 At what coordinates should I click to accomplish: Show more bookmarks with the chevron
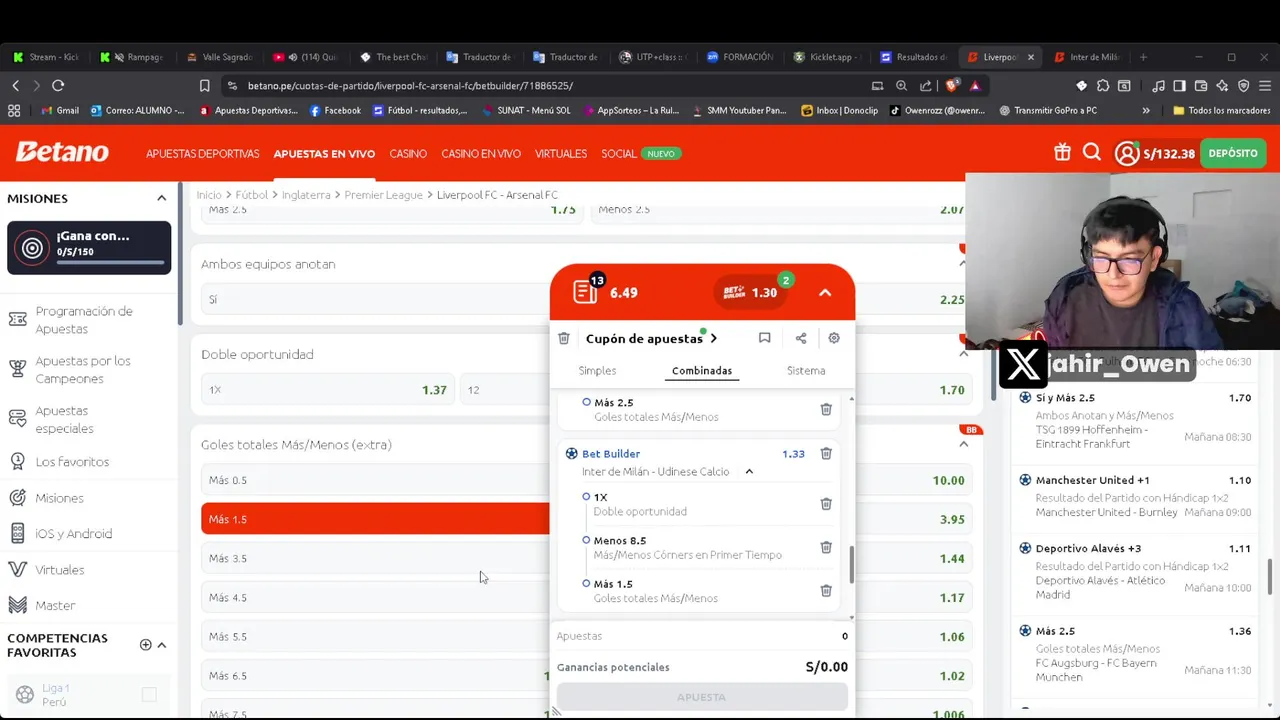[1146, 110]
